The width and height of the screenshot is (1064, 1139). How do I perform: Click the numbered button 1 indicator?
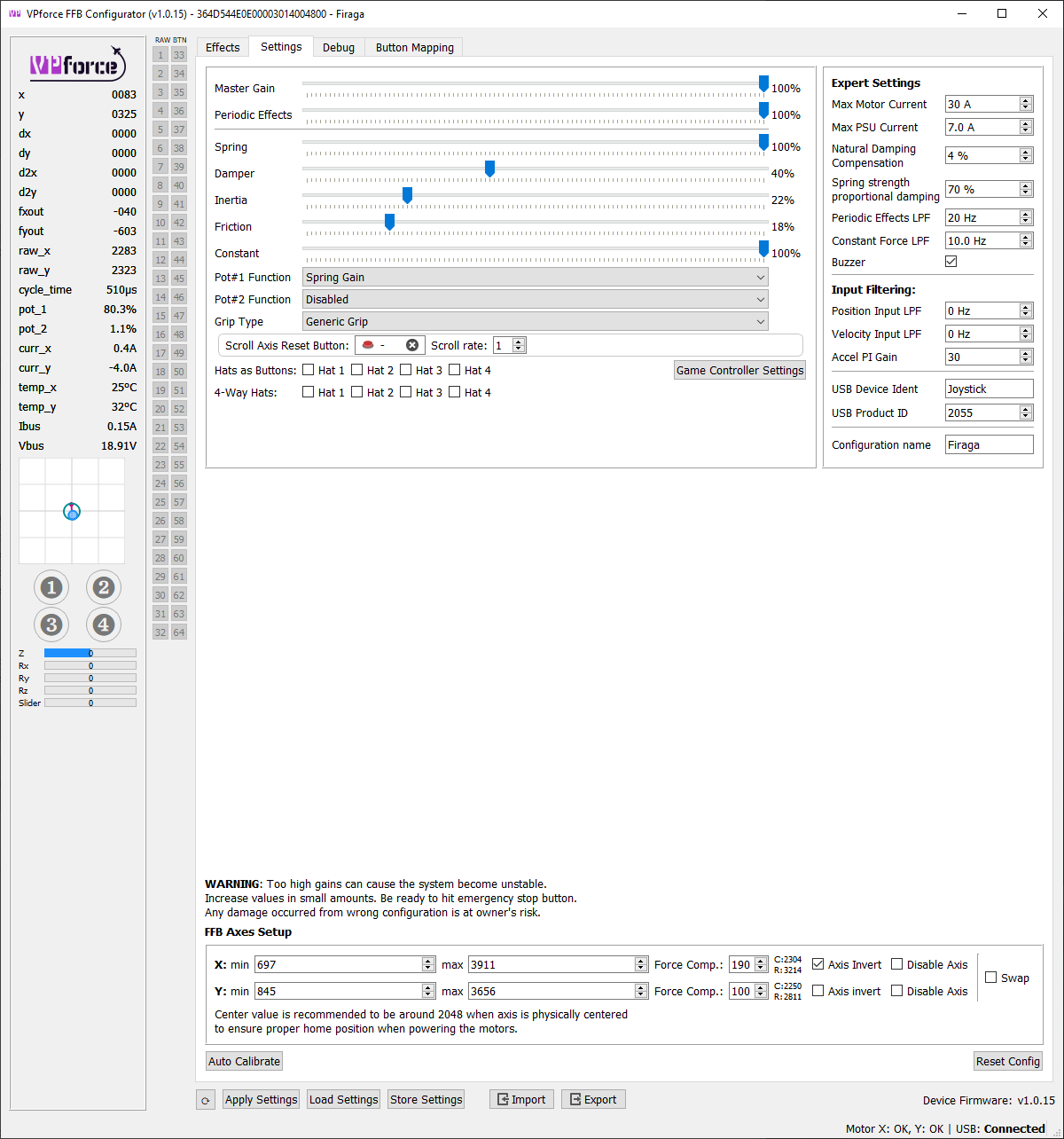click(51, 586)
